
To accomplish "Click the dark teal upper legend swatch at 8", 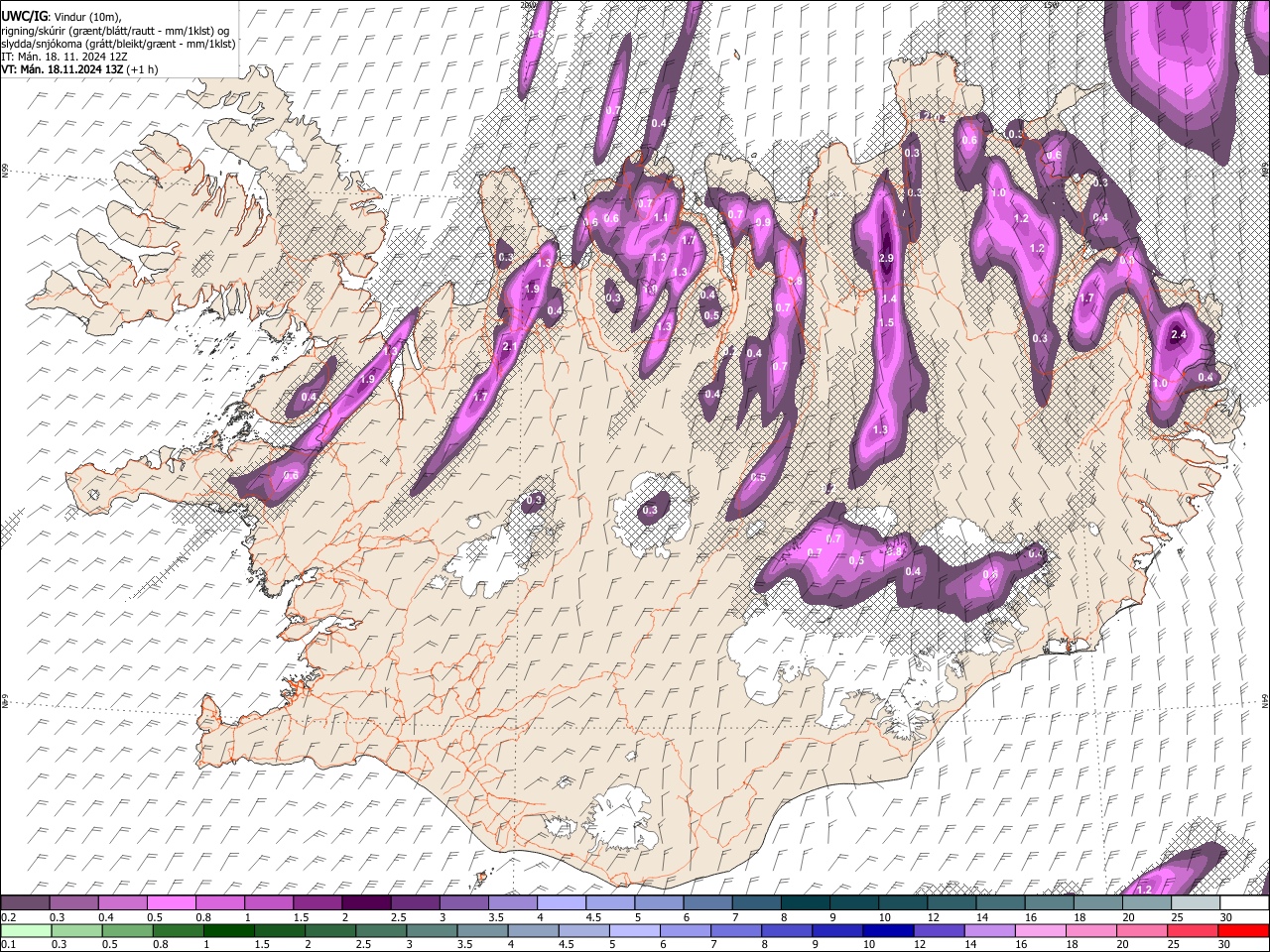I will tap(806, 902).
